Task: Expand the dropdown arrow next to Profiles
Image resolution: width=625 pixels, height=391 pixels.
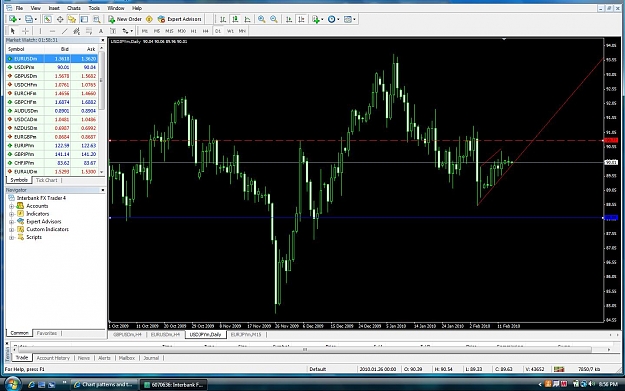Action: coord(35,19)
